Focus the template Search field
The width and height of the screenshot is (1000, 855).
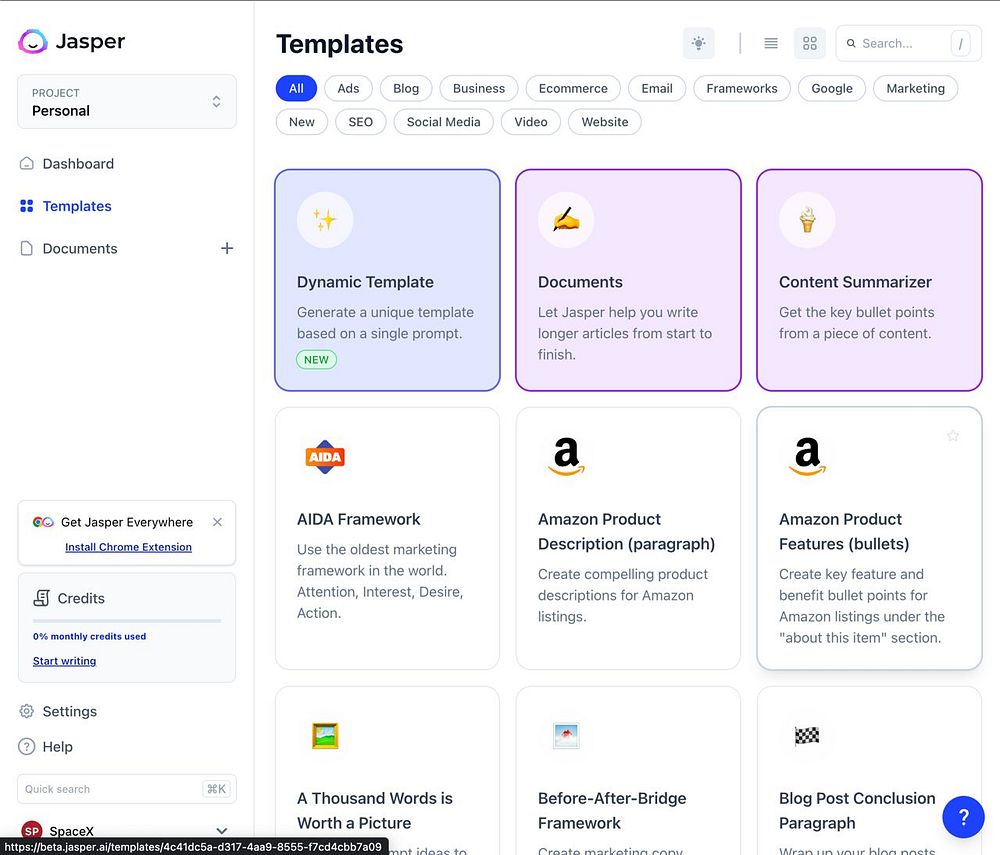[x=909, y=43]
